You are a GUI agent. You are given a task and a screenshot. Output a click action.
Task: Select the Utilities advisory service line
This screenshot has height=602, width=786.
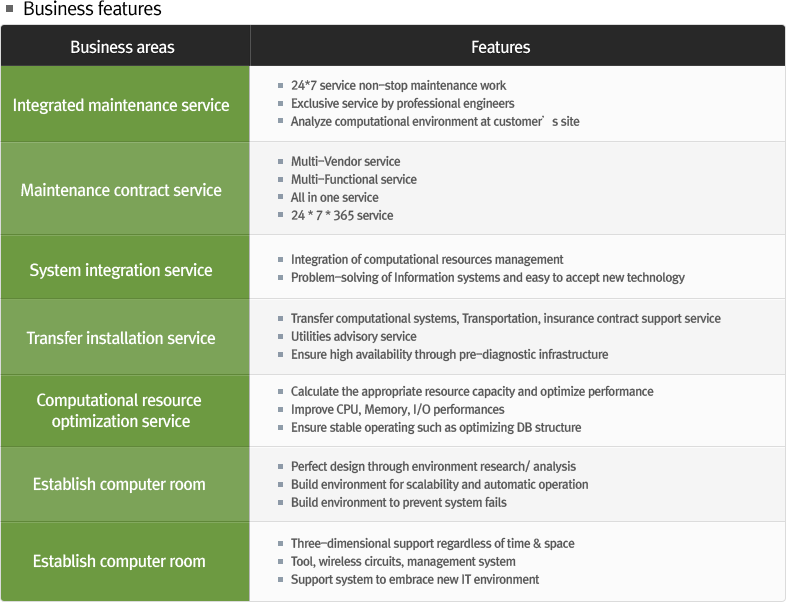point(353,337)
